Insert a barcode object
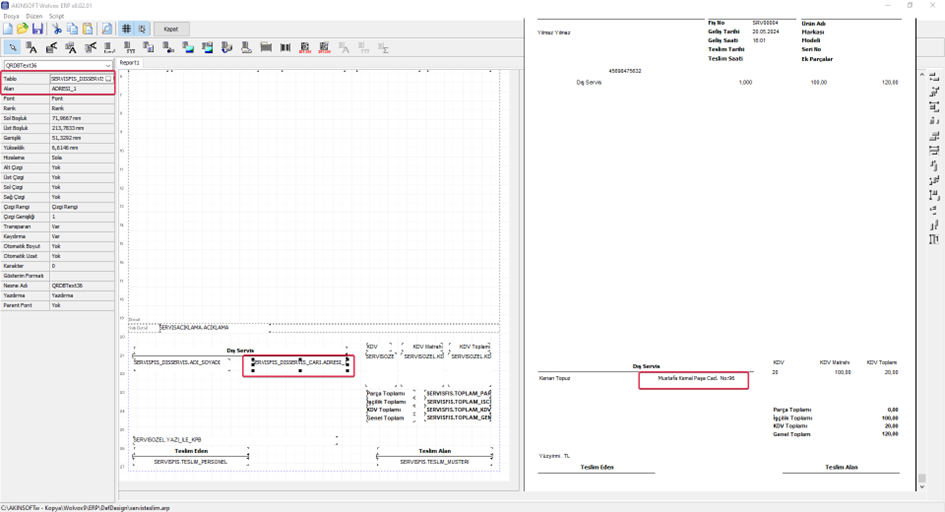 [x=285, y=48]
